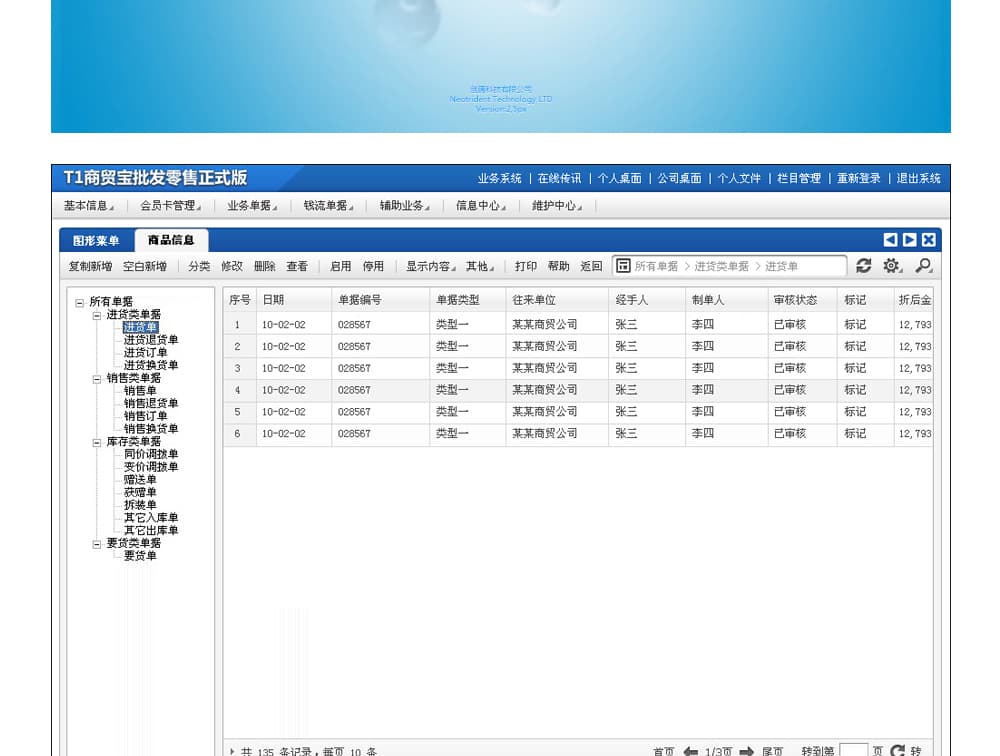Viewport: 1000px width, 756px height.
Task: Select 销售退货单 in the tree
Action: (x=151, y=404)
